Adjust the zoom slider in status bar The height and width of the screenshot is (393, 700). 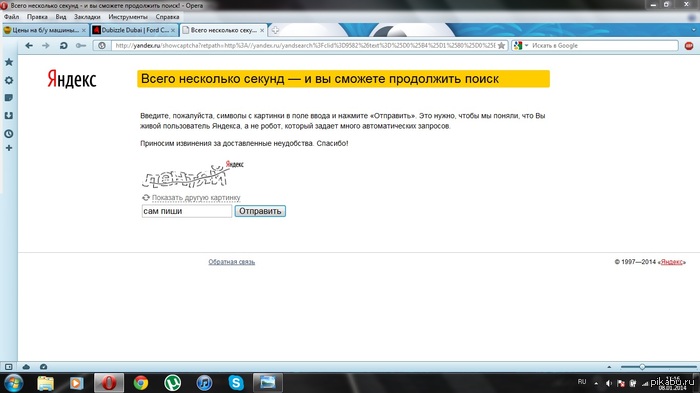(x=642, y=367)
